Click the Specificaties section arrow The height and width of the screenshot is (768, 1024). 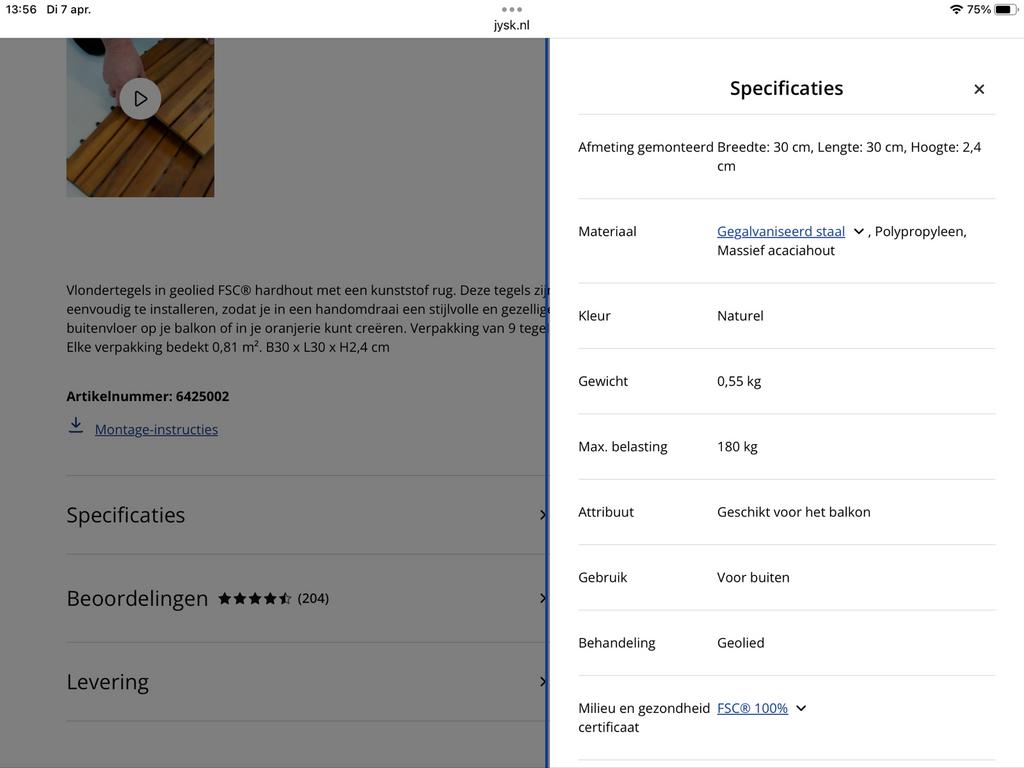point(542,515)
